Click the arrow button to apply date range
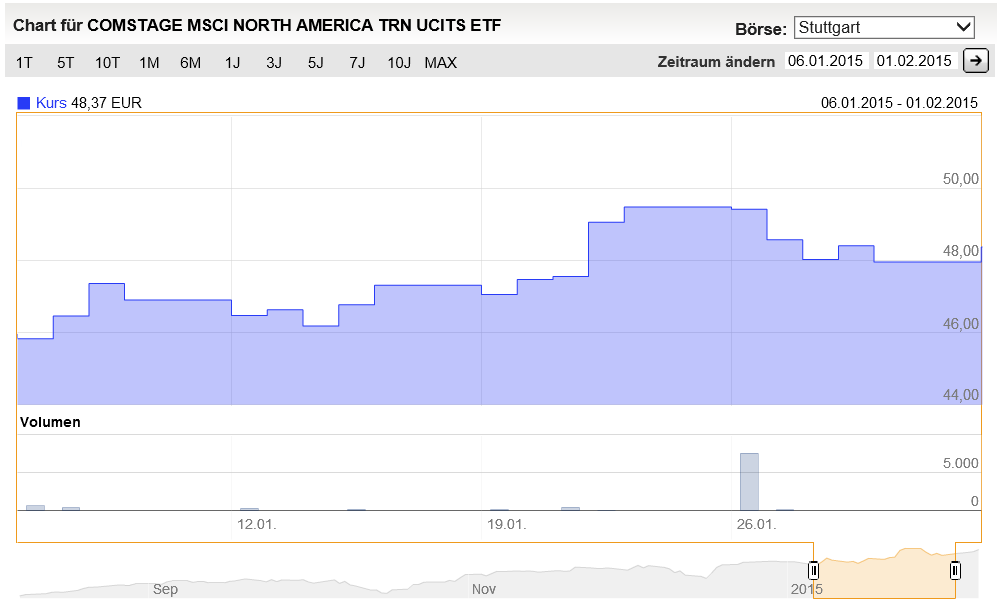 (x=975, y=61)
